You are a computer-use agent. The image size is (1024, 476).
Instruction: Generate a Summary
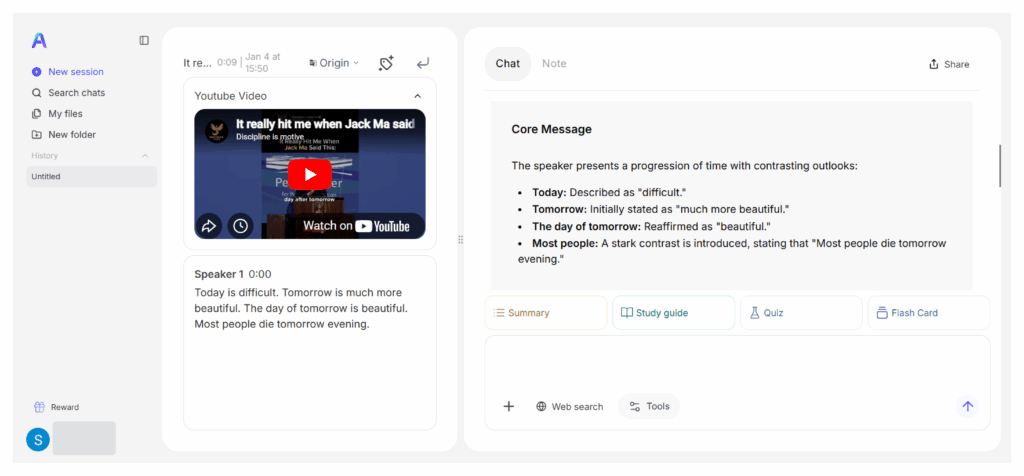pyautogui.click(x=546, y=313)
